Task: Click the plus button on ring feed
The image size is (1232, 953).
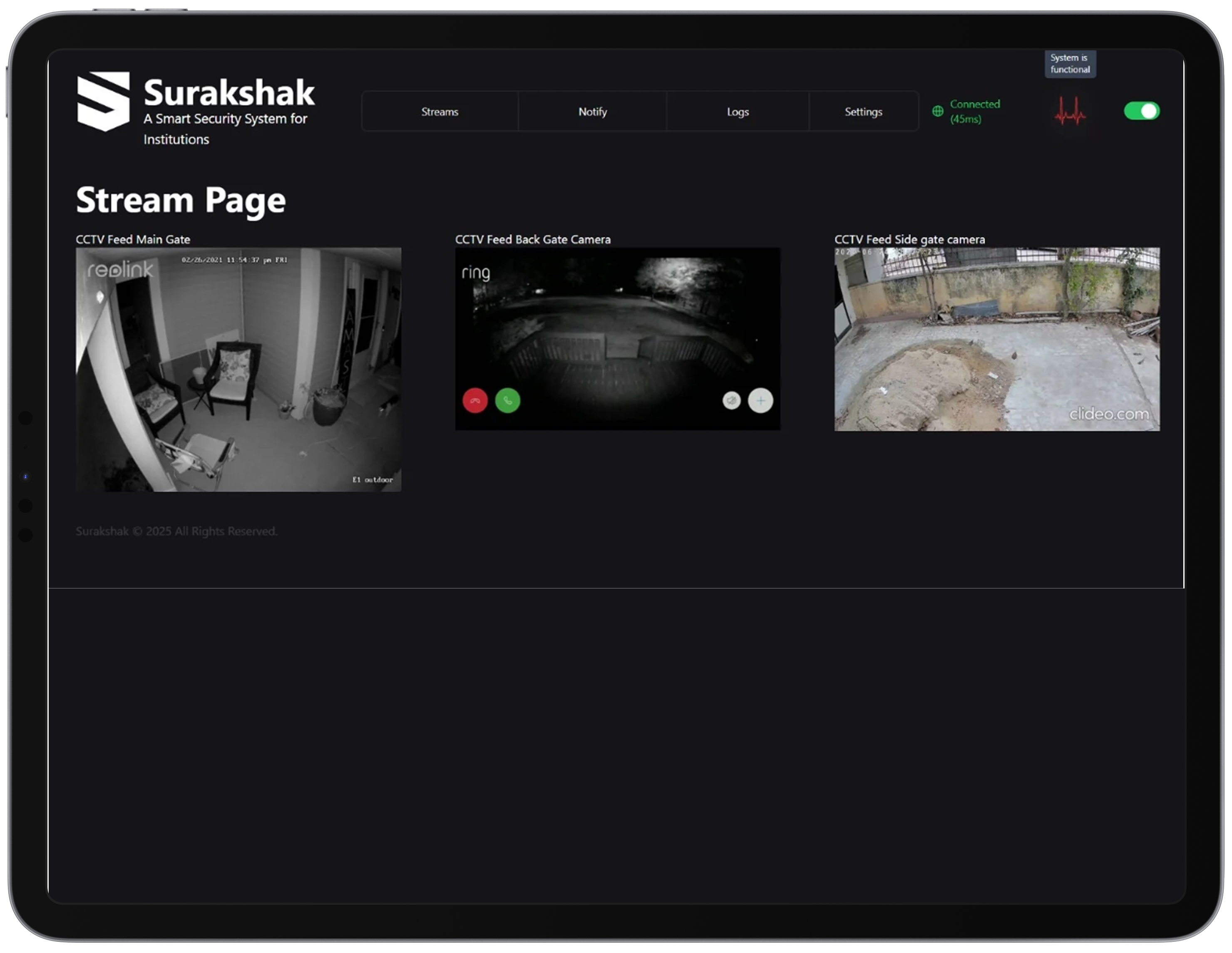Action: 760,401
